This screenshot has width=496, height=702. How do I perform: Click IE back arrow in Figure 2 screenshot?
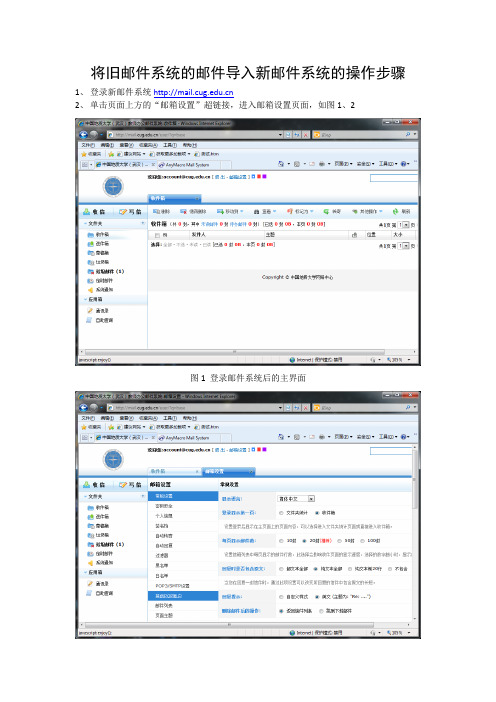[83, 407]
